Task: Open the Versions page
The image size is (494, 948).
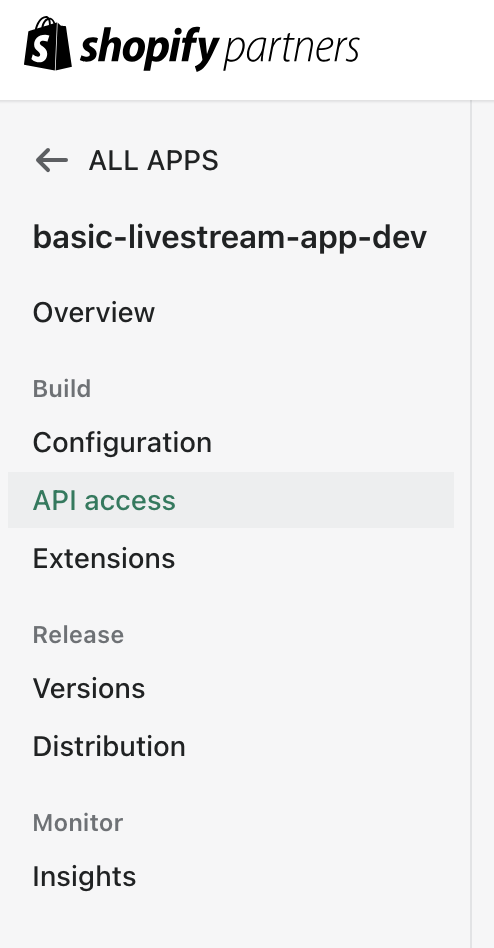Action: (x=89, y=689)
